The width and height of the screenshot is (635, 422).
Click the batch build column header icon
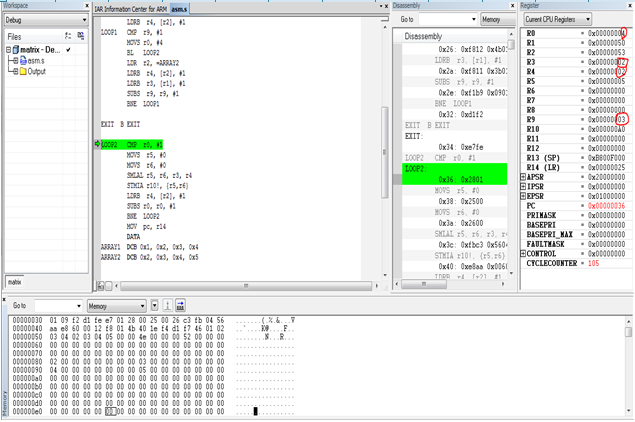pos(81,36)
